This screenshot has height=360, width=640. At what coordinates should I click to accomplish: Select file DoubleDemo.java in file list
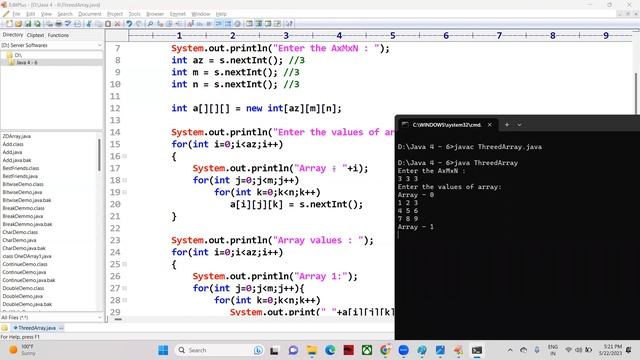[x=22, y=296]
